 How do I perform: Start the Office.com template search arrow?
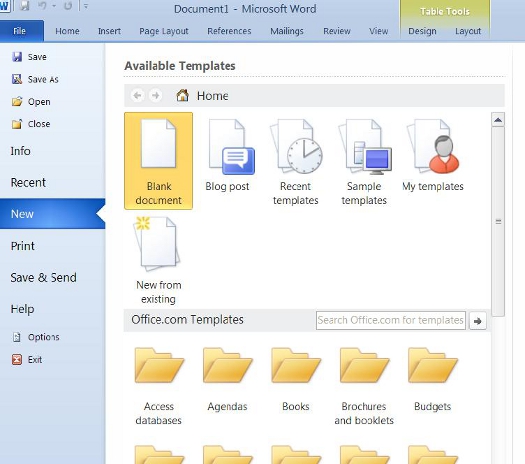coord(478,321)
